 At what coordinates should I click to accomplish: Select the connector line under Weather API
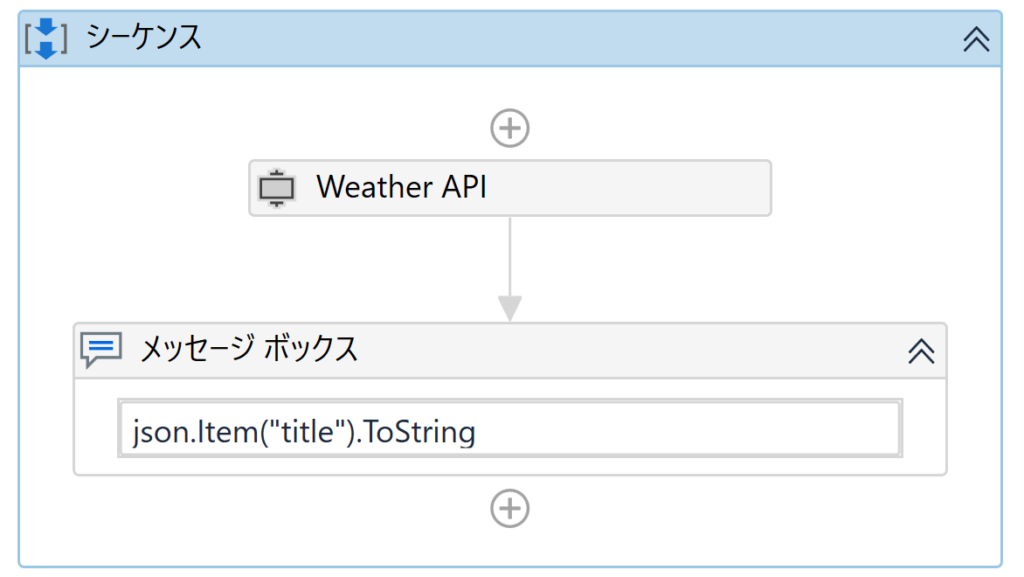510,257
